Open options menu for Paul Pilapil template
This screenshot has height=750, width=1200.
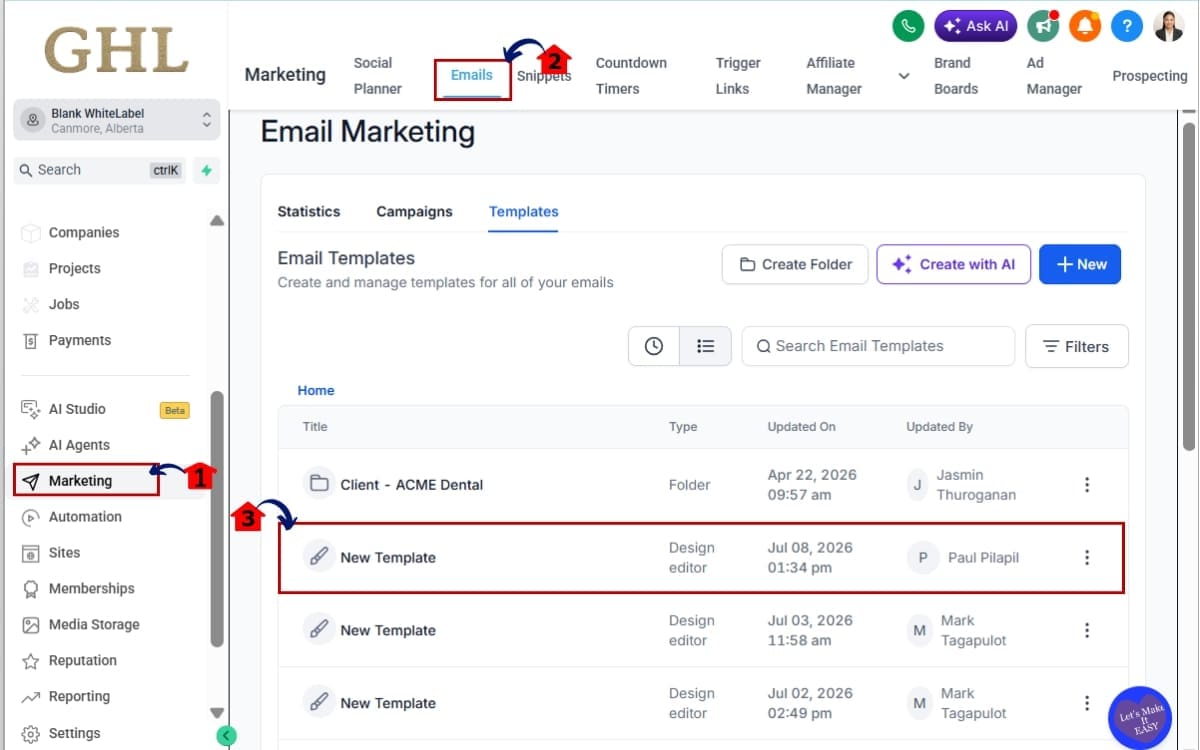click(x=1087, y=558)
